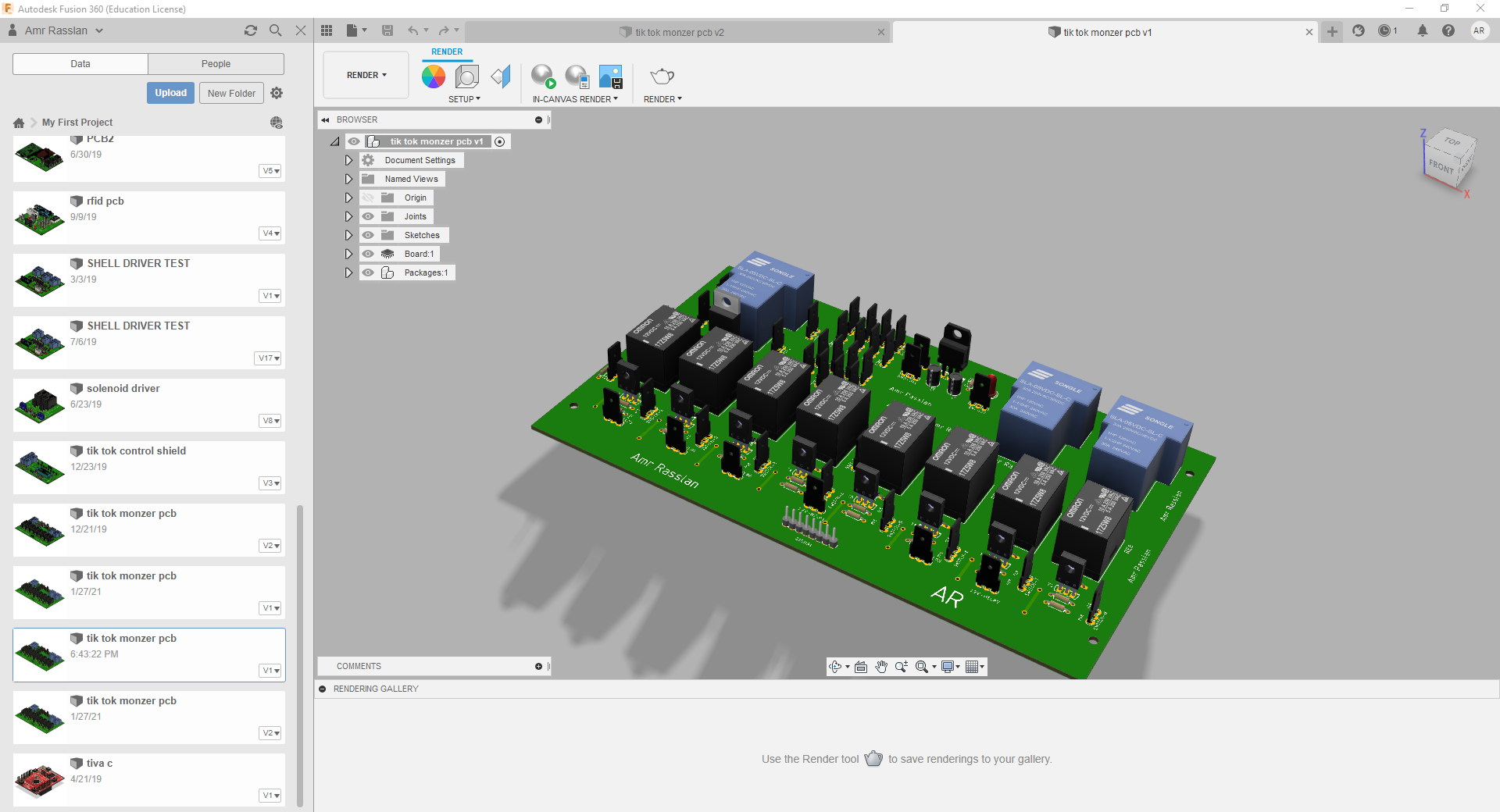
Task: Open In-Canvas Render settings icon
Action: point(577,77)
